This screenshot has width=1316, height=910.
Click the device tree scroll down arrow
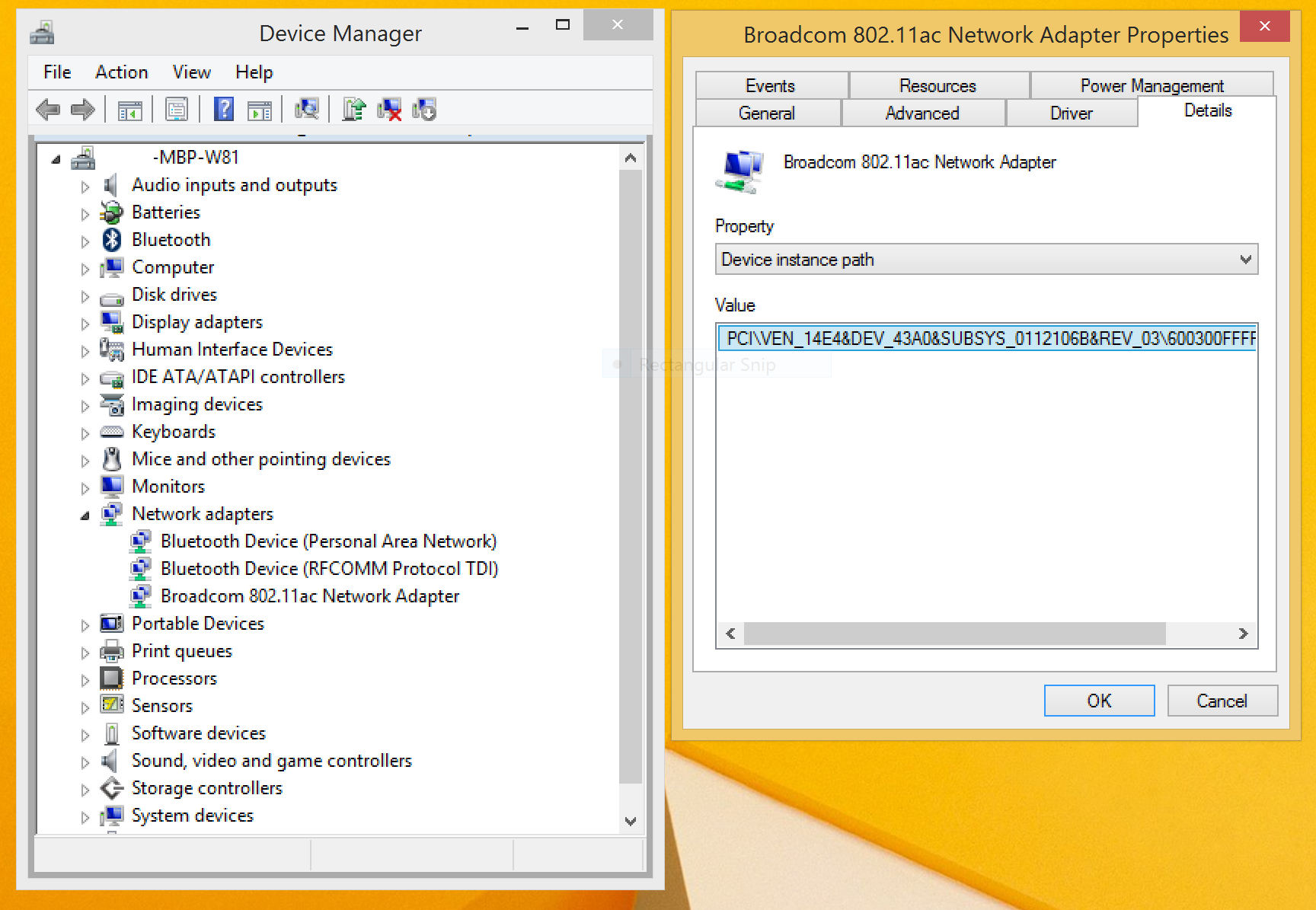631,821
